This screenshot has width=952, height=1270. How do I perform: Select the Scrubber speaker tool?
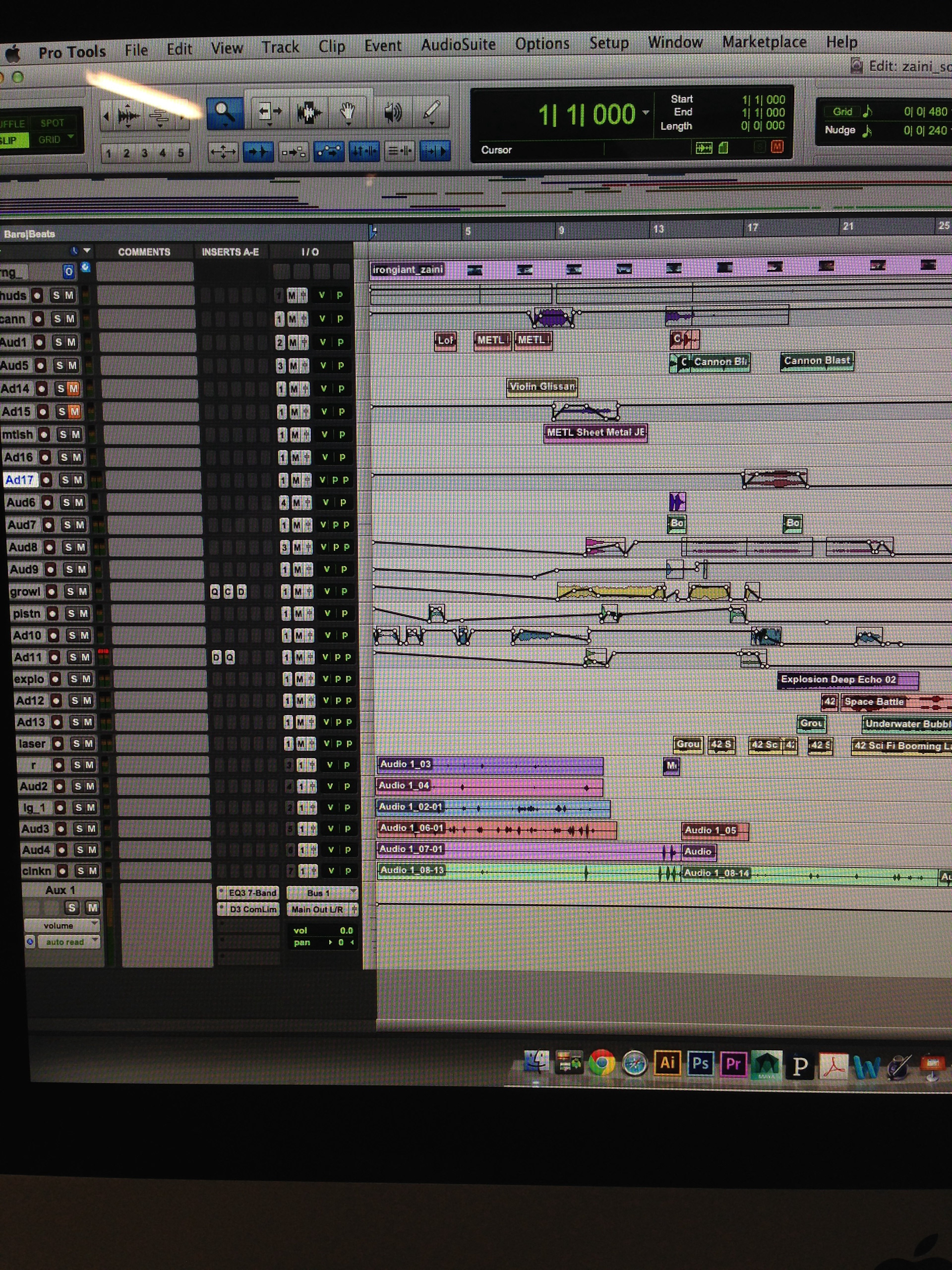pos(393,112)
